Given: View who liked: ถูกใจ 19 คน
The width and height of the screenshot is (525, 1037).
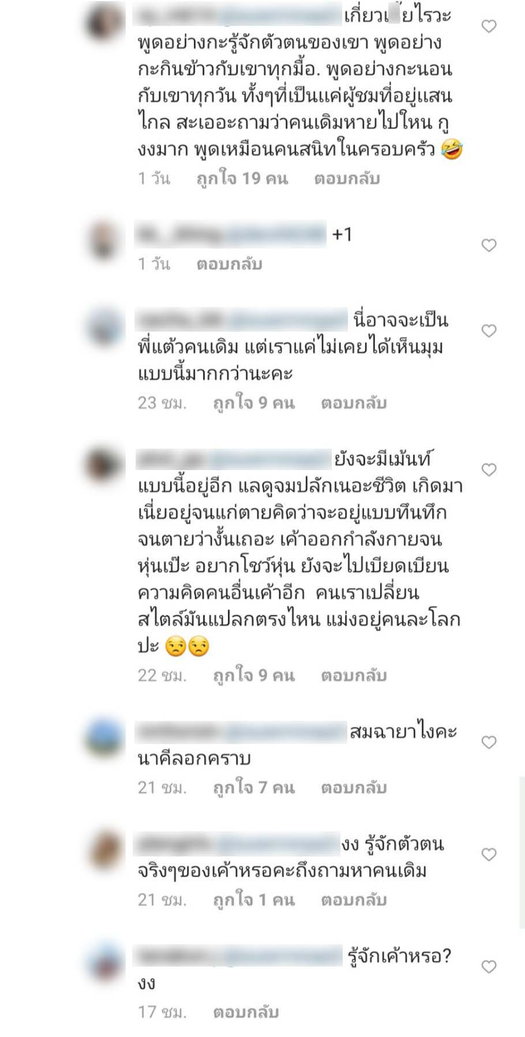Looking at the screenshot, I should pos(242,179).
